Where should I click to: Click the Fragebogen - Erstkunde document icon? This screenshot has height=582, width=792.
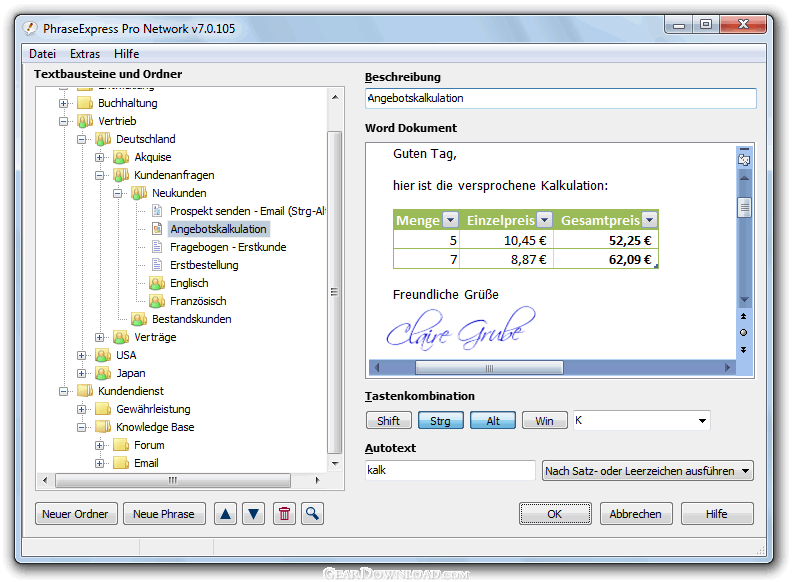[x=157, y=247]
